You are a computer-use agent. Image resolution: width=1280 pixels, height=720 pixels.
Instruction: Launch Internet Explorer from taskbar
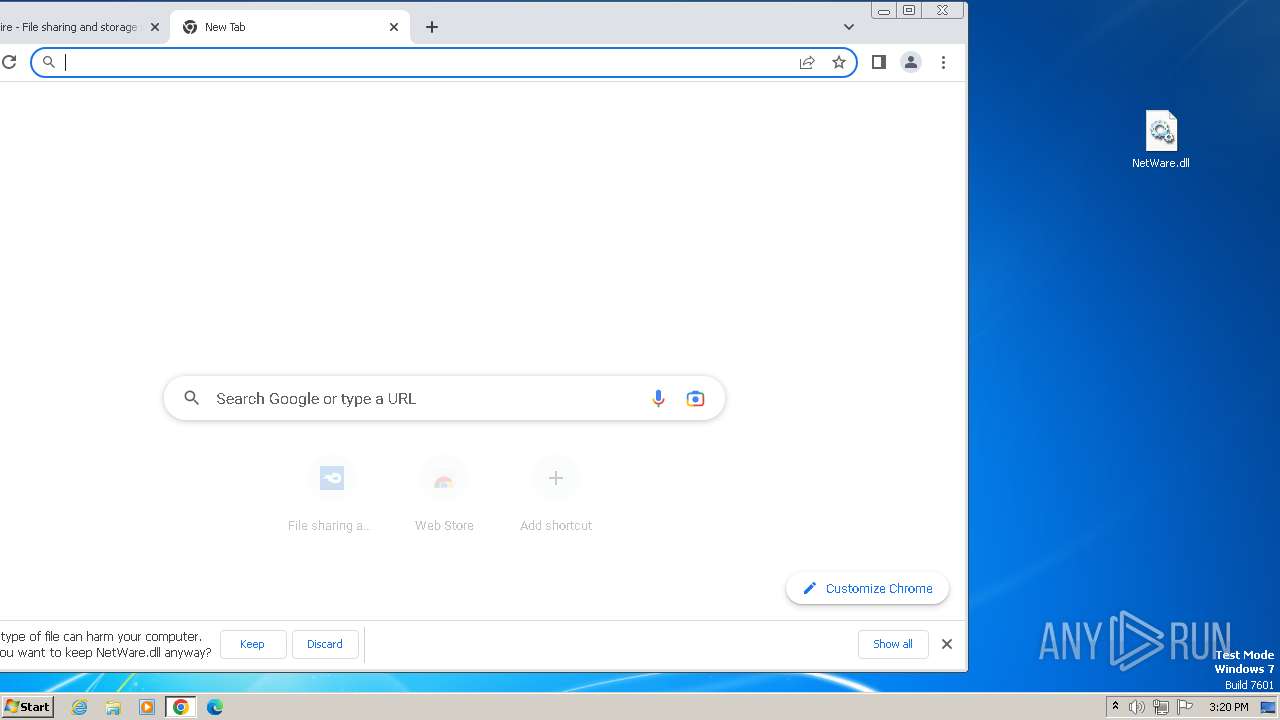[x=80, y=707]
